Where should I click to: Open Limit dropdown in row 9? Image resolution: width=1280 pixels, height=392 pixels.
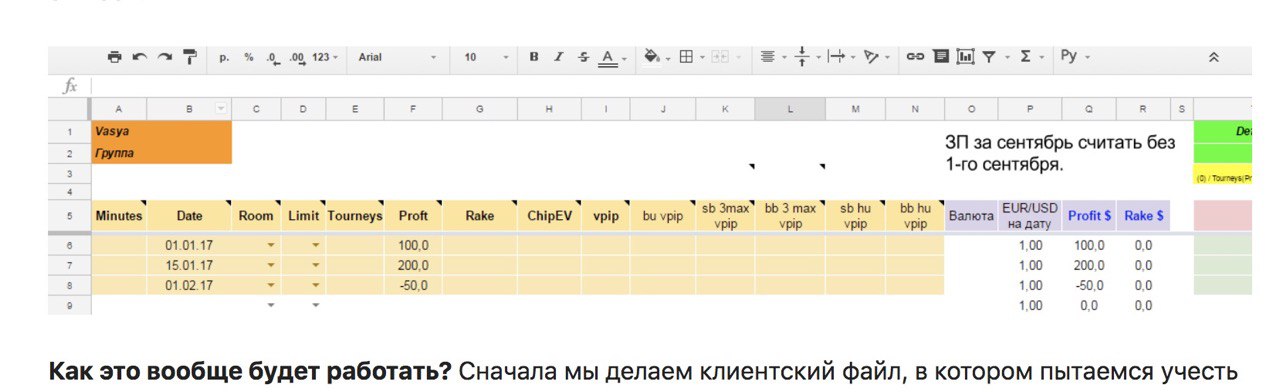315,305
